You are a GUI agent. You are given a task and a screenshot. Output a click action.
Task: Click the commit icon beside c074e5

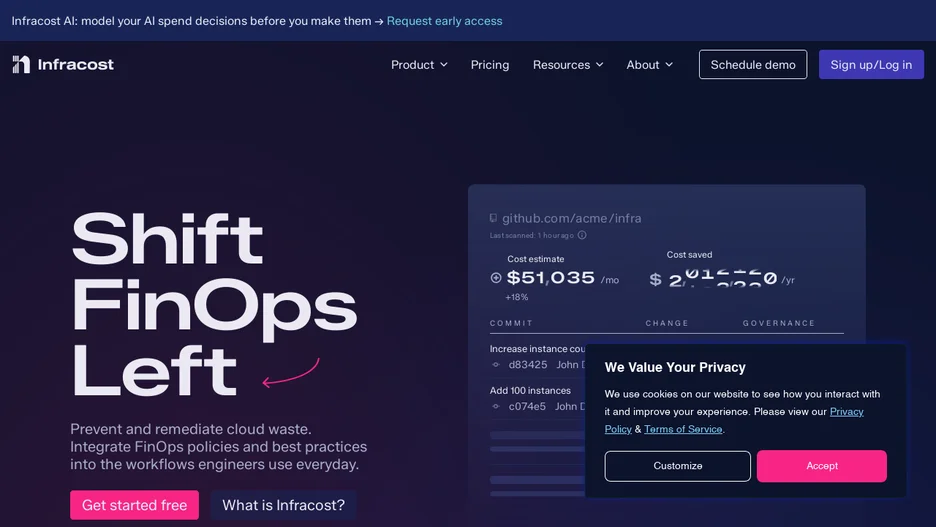click(495, 406)
